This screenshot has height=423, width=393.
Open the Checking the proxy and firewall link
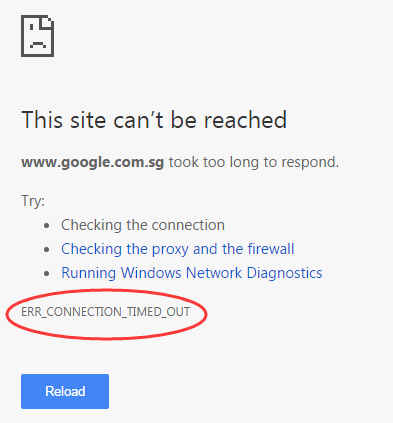pos(178,249)
